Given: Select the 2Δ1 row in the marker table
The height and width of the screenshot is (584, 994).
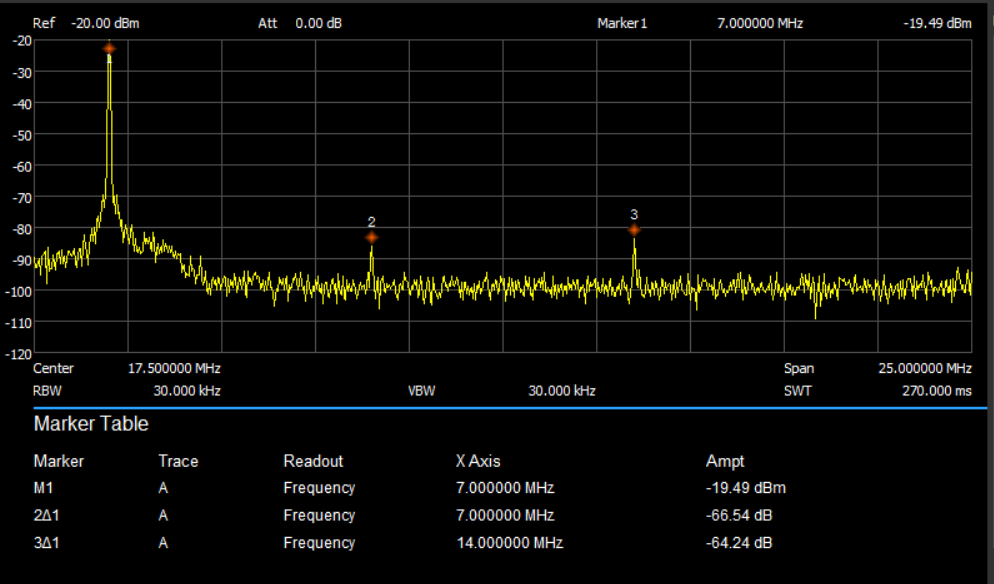Looking at the screenshot, I should click(x=47, y=516).
